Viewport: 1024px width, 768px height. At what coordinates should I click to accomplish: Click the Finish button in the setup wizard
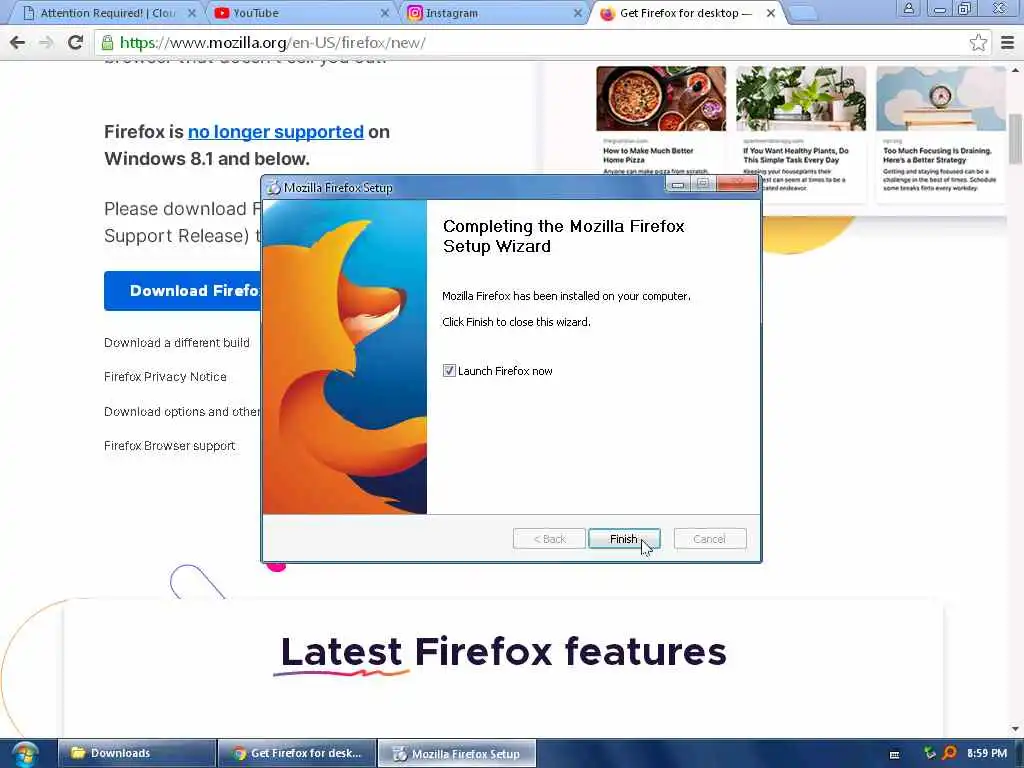coord(624,539)
